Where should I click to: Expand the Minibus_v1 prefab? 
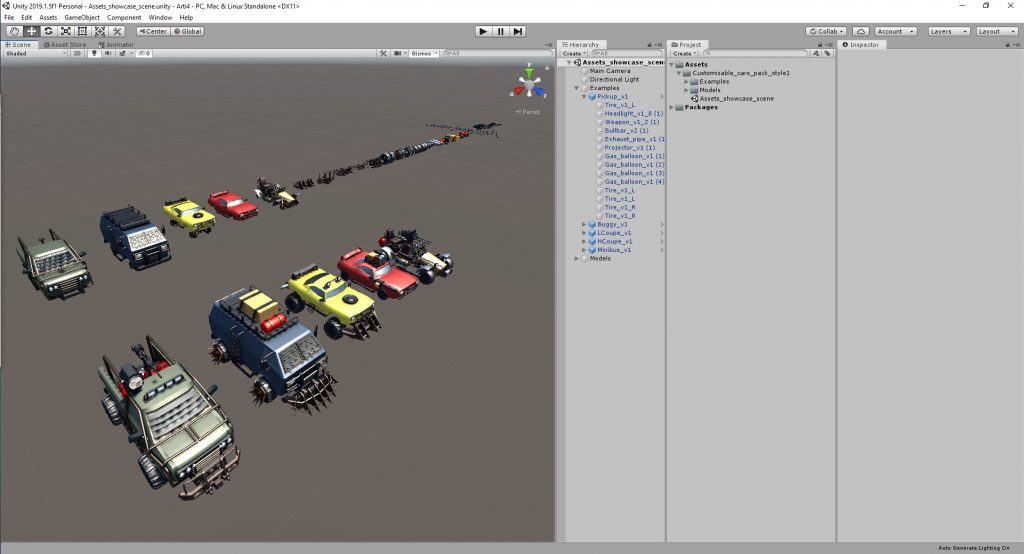pyautogui.click(x=584, y=250)
